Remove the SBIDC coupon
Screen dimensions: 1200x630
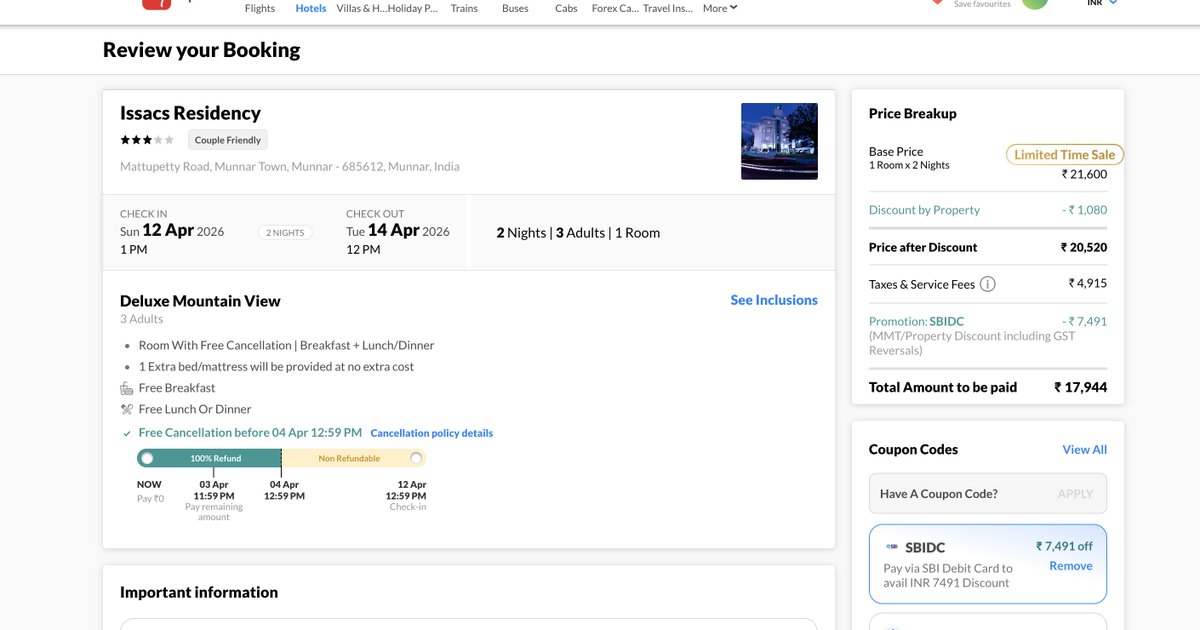click(x=1071, y=566)
